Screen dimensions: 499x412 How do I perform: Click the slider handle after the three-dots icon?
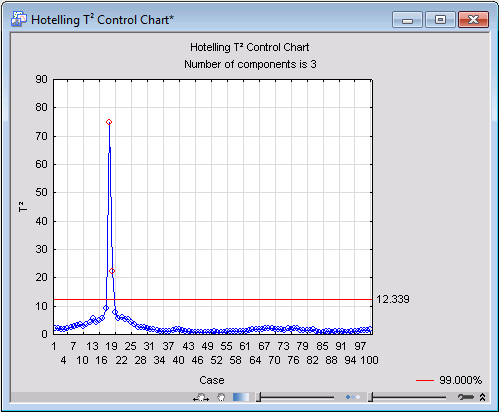point(370,397)
